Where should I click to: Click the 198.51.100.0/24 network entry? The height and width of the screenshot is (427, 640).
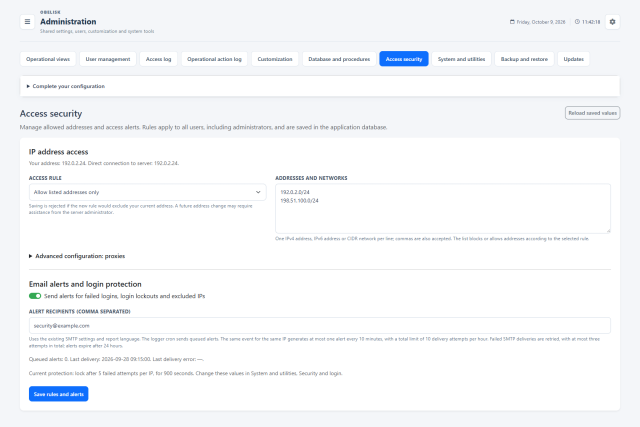pyautogui.click(x=299, y=200)
